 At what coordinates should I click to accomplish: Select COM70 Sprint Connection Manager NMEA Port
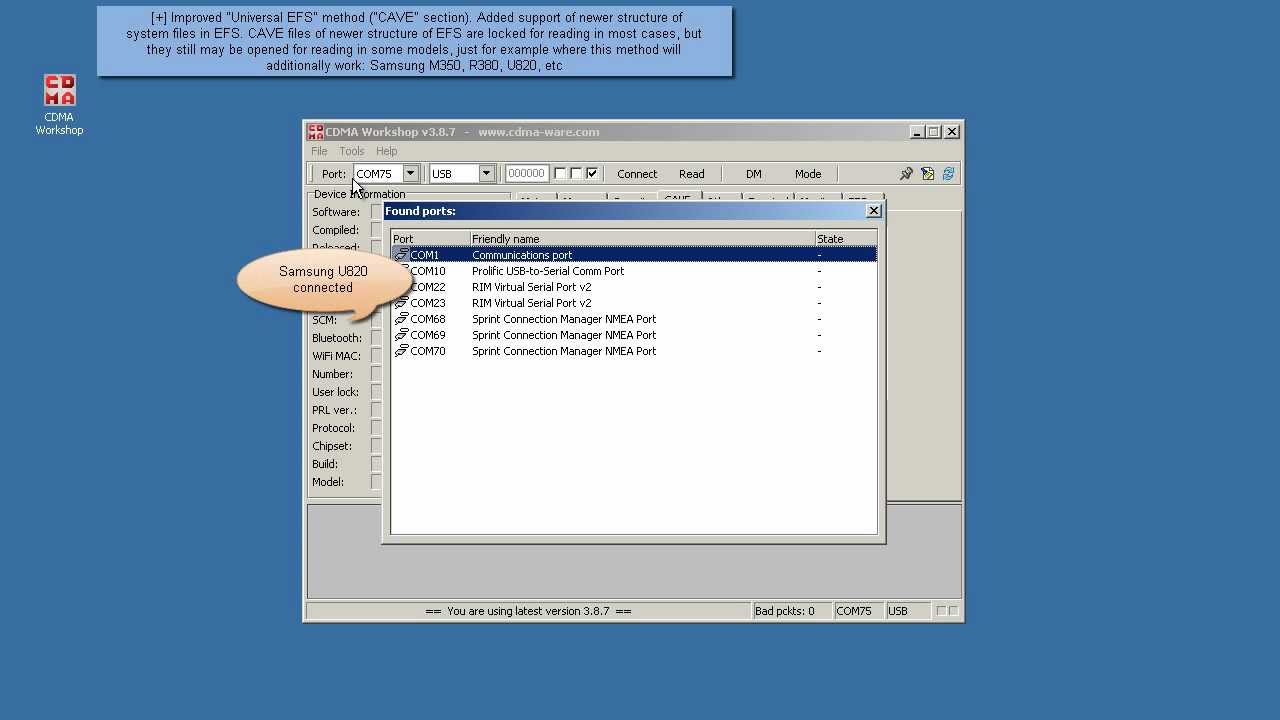point(634,351)
